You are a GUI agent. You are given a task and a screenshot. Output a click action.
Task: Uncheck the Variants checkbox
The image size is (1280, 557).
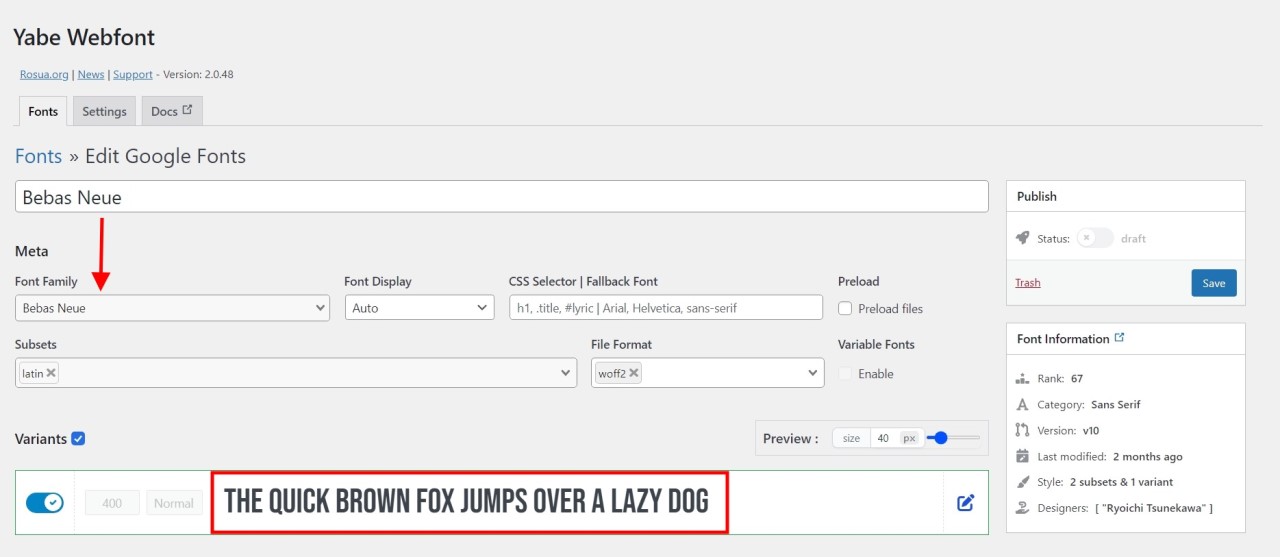(x=78, y=438)
